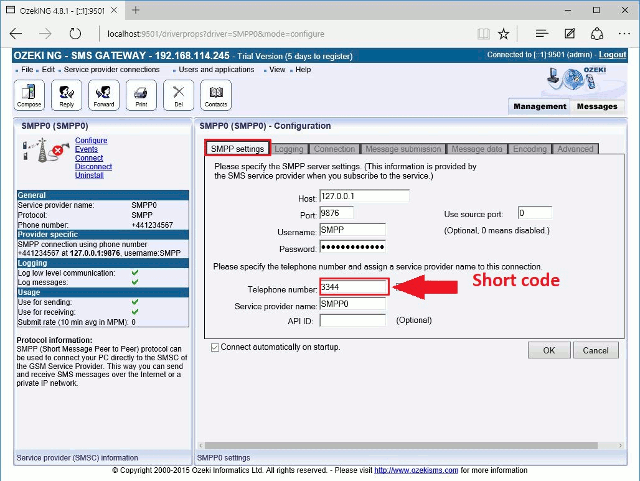Click the Disconnect link

pyautogui.click(x=93, y=167)
